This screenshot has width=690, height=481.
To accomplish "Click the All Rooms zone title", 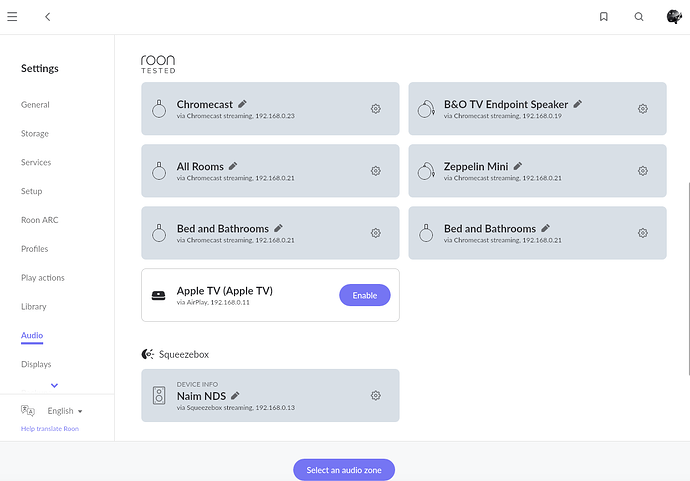I will [200, 166].
